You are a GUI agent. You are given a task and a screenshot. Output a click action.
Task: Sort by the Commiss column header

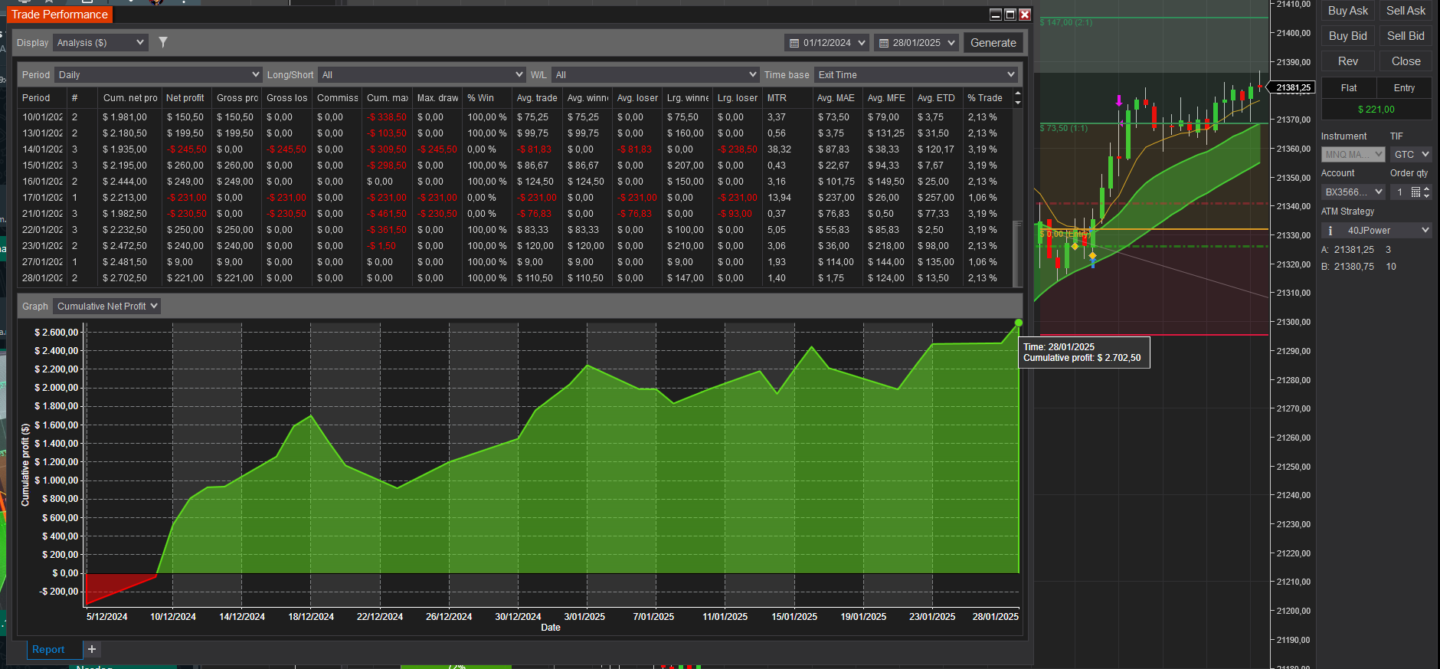[337, 98]
